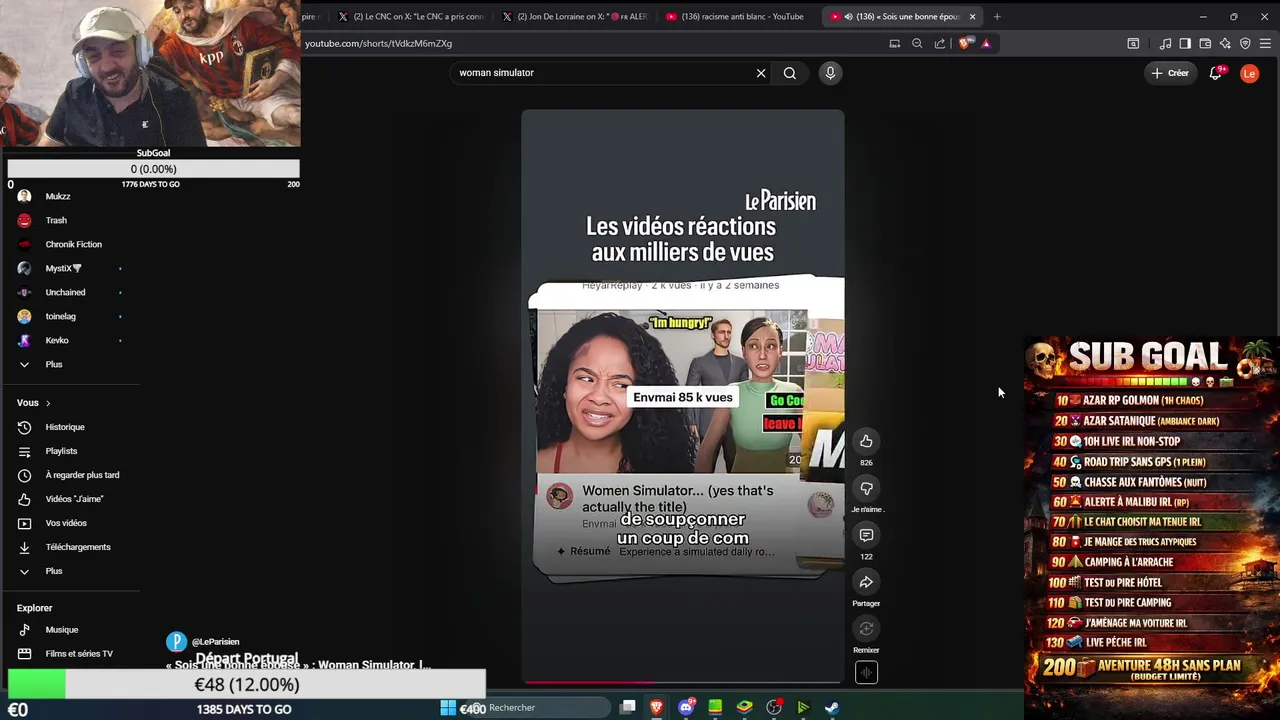Open MystiX subscription channel
The width and height of the screenshot is (1280, 720).
coord(63,268)
